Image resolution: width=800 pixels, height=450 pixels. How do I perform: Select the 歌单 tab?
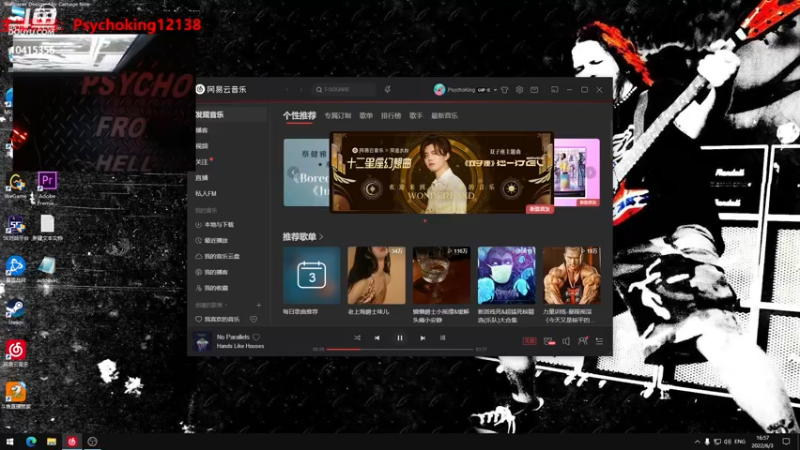[x=366, y=116]
